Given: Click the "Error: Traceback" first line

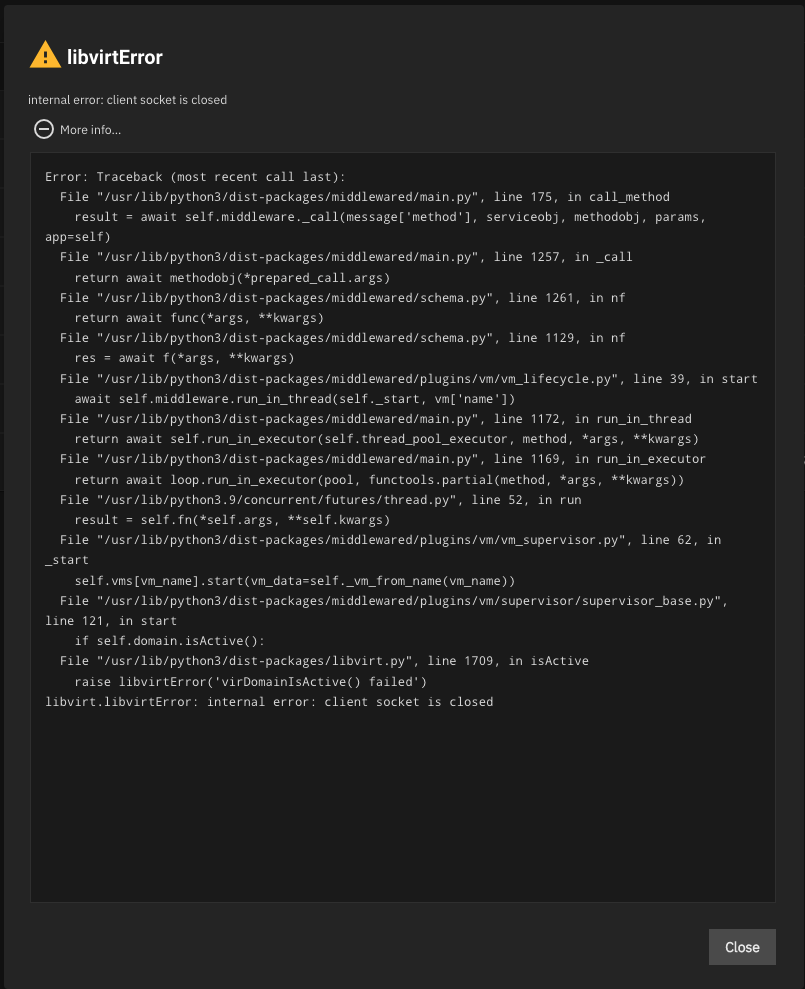Looking at the screenshot, I should [196, 177].
